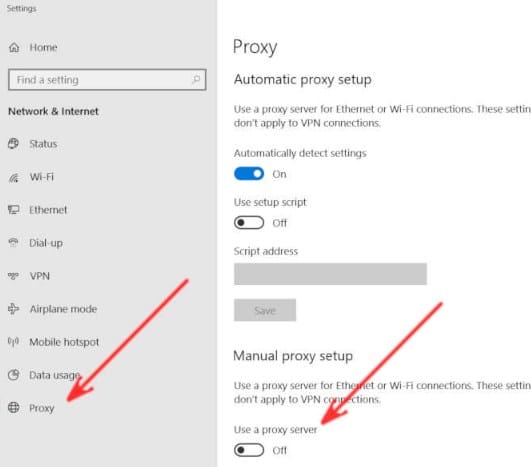Focus the Find a setting search box
Viewport: 531px width, 467px height.
(107, 80)
